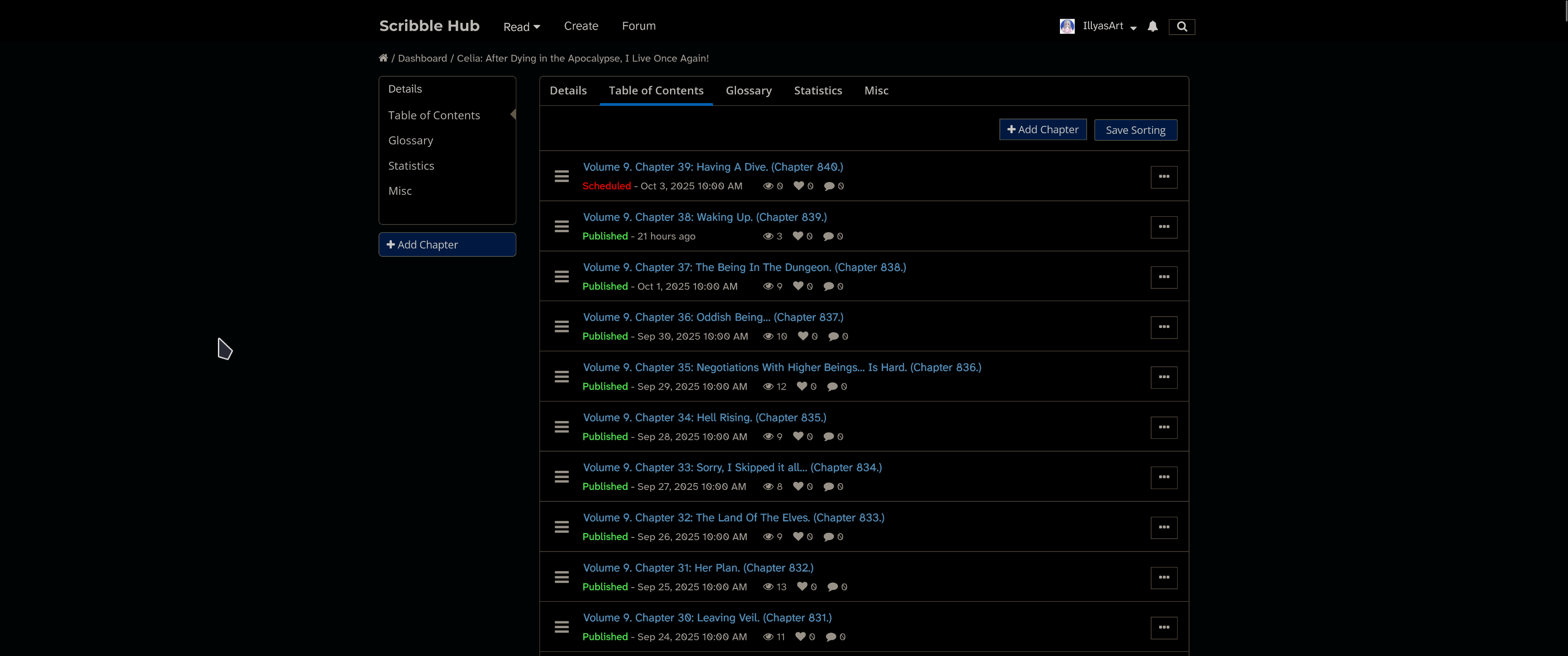This screenshot has height=656, width=1568.
Task: Click the Save Sorting button
Action: [1135, 130]
